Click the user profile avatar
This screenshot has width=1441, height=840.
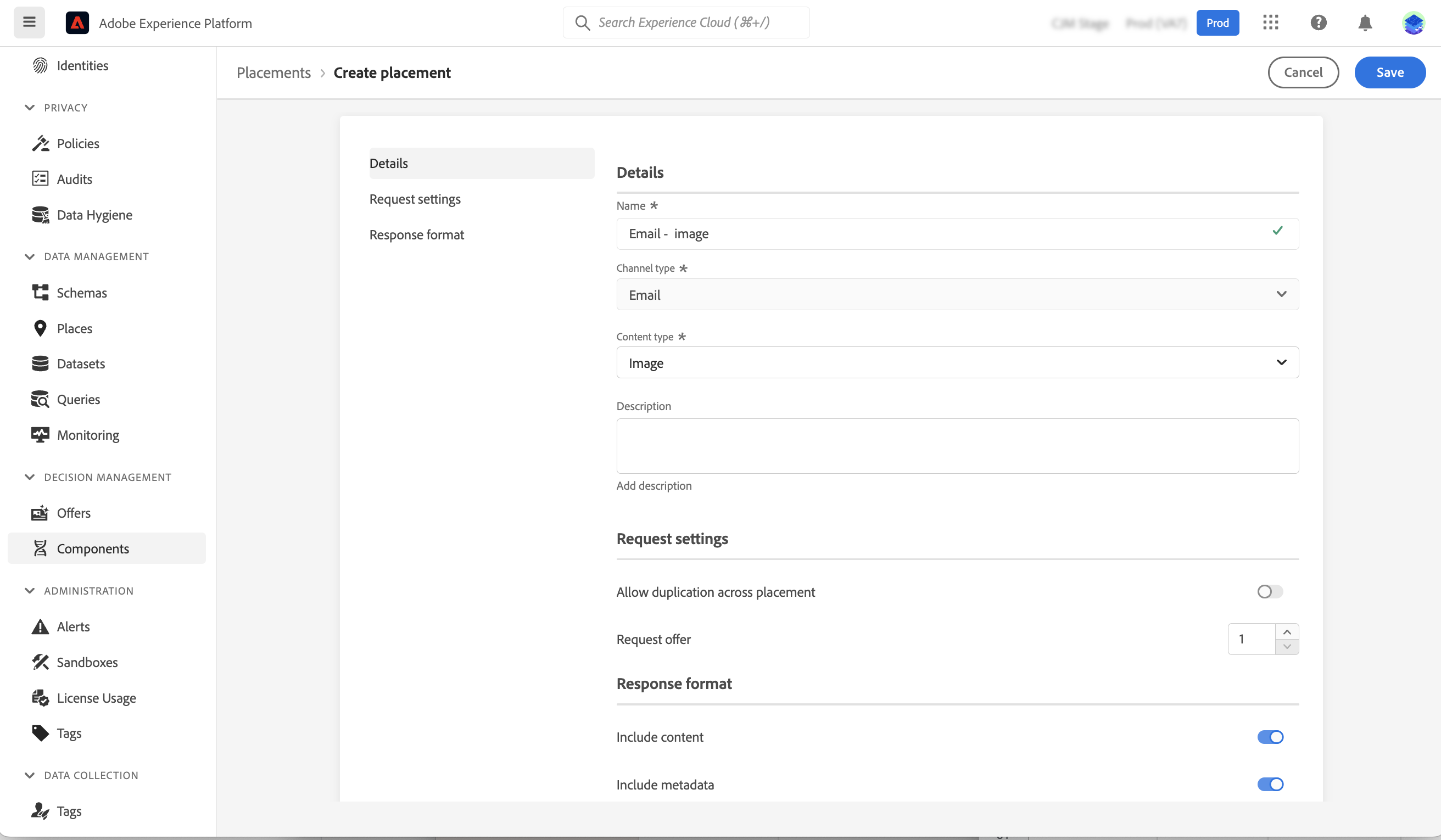pos(1413,23)
